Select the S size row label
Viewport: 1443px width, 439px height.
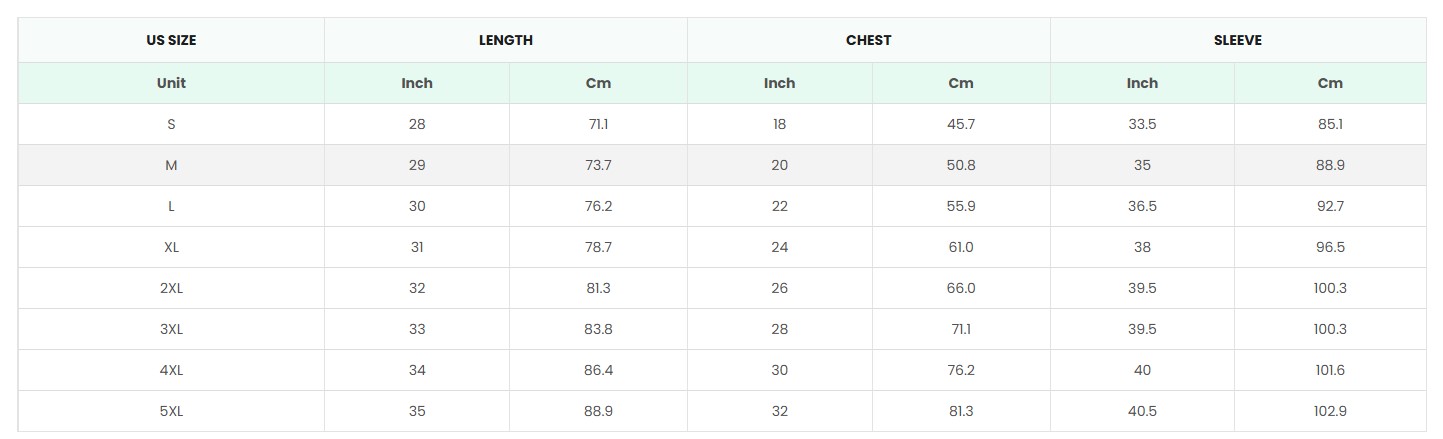tap(171, 124)
